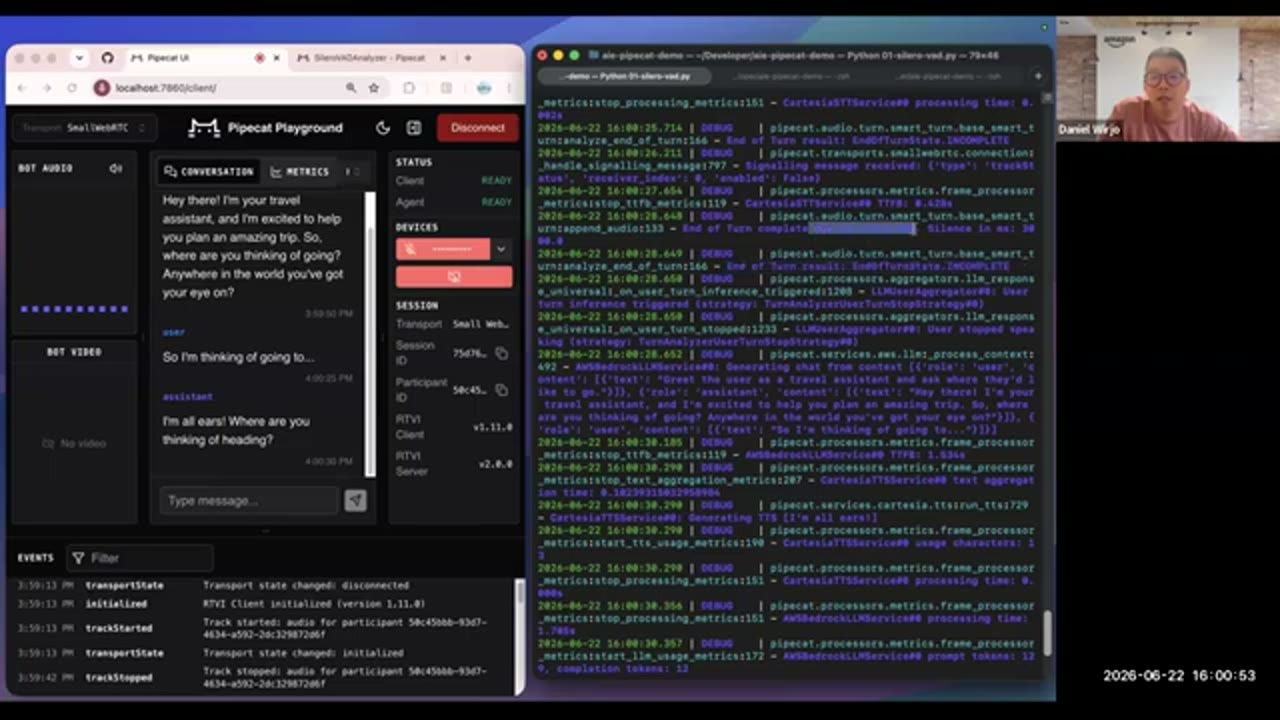This screenshot has width=1280, height=720.
Task: Open a new browser tab
Action: point(468,58)
